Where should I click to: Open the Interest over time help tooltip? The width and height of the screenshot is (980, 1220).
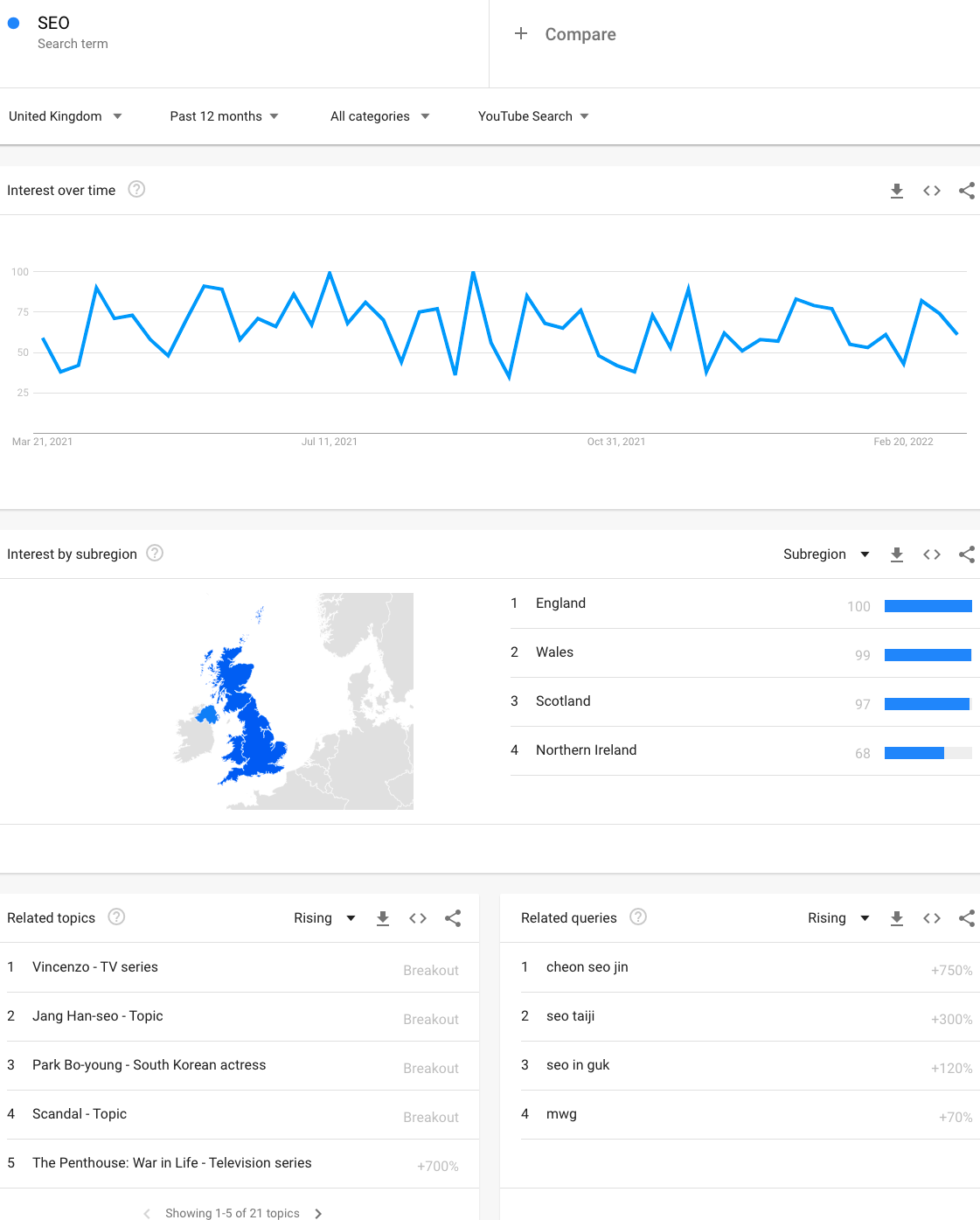click(136, 189)
